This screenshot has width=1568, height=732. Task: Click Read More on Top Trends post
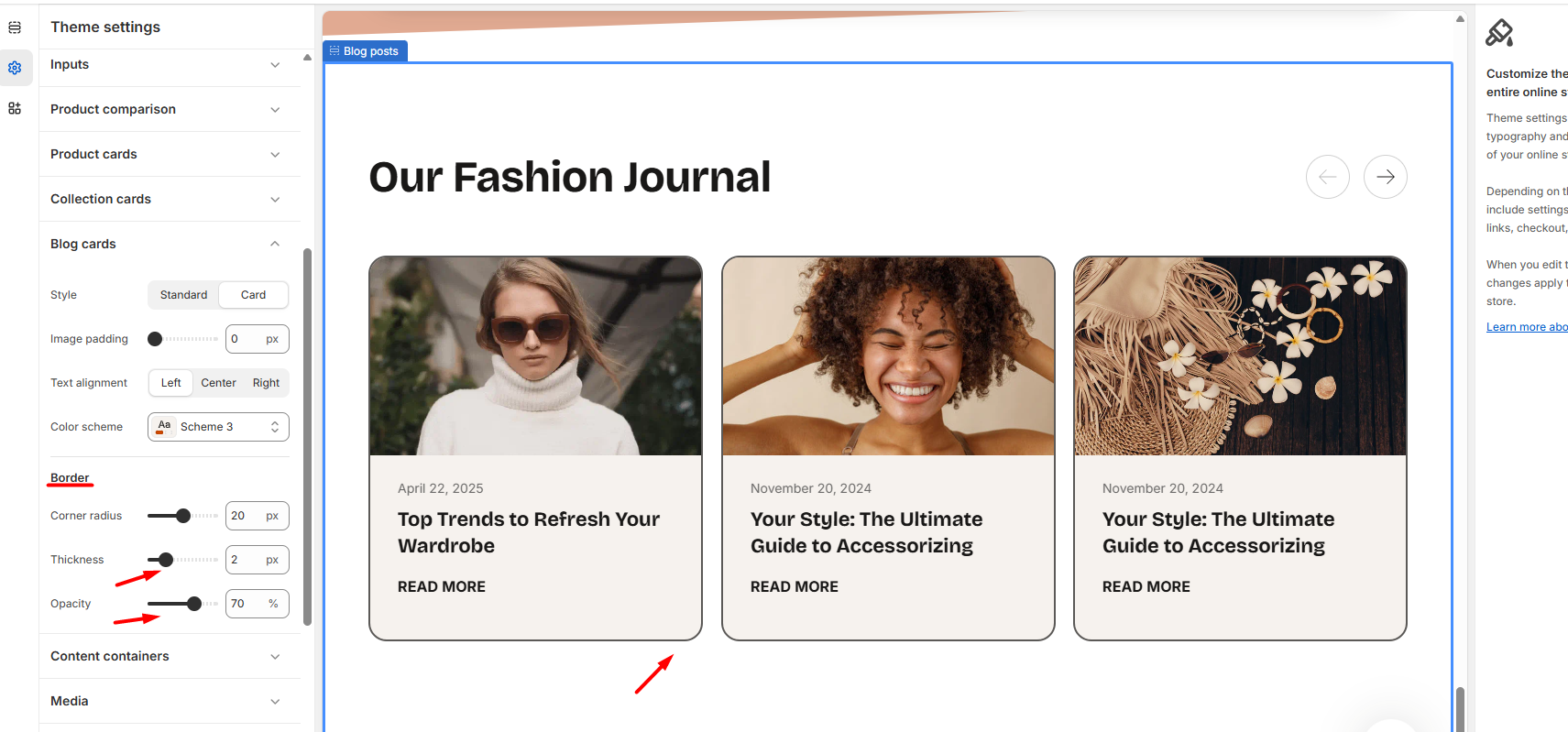[x=442, y=586]
